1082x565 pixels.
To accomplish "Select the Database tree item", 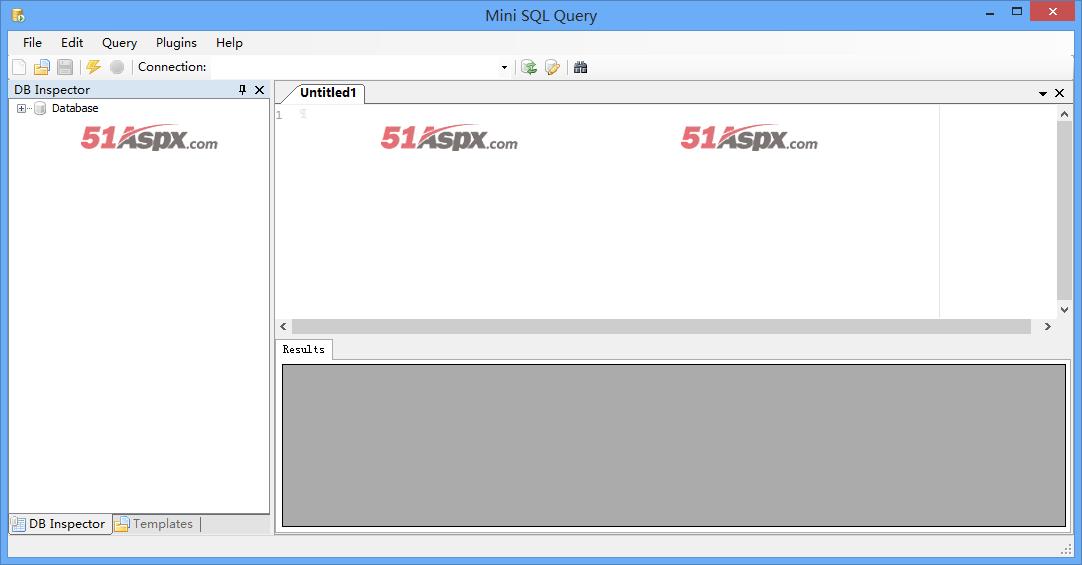I will tap(75, 108).
